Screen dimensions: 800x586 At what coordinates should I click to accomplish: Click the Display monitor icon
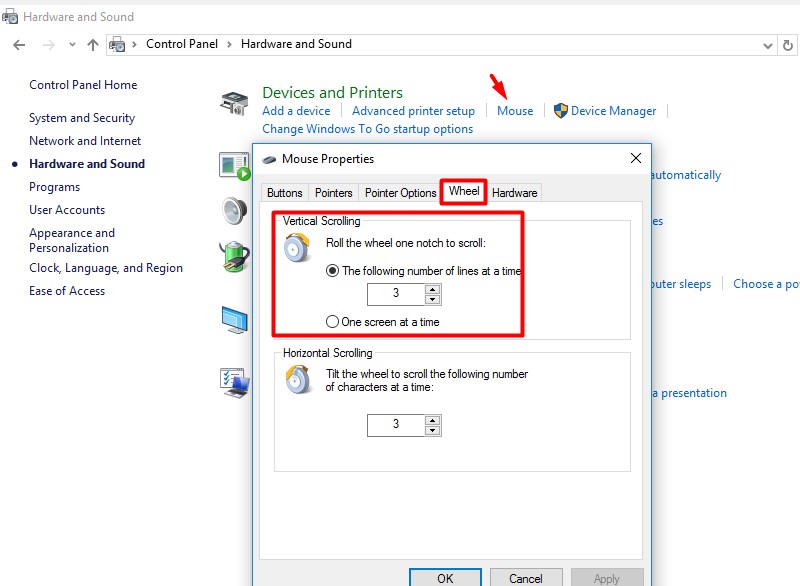(234, 320)
